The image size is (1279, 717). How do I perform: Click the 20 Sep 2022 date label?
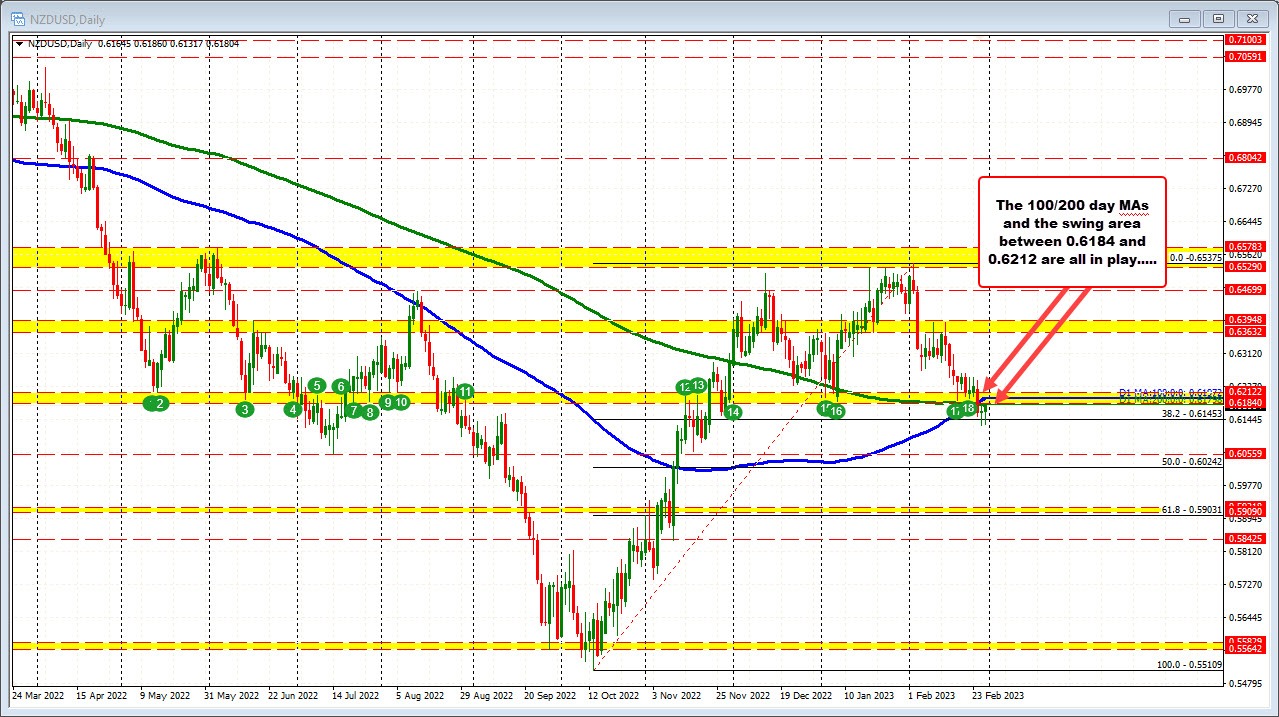click(x=549, y=694)
